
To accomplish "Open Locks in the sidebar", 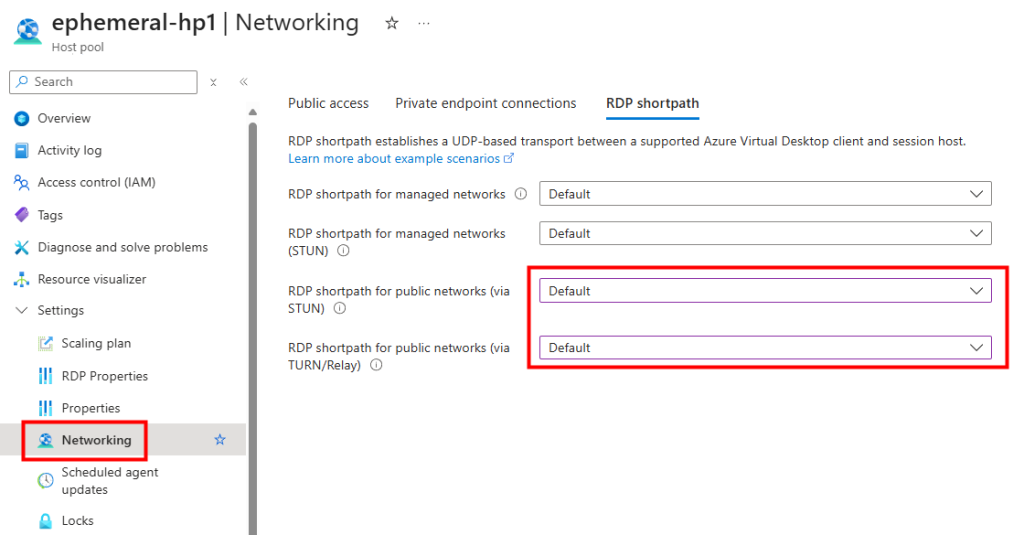I will [78, 521].
